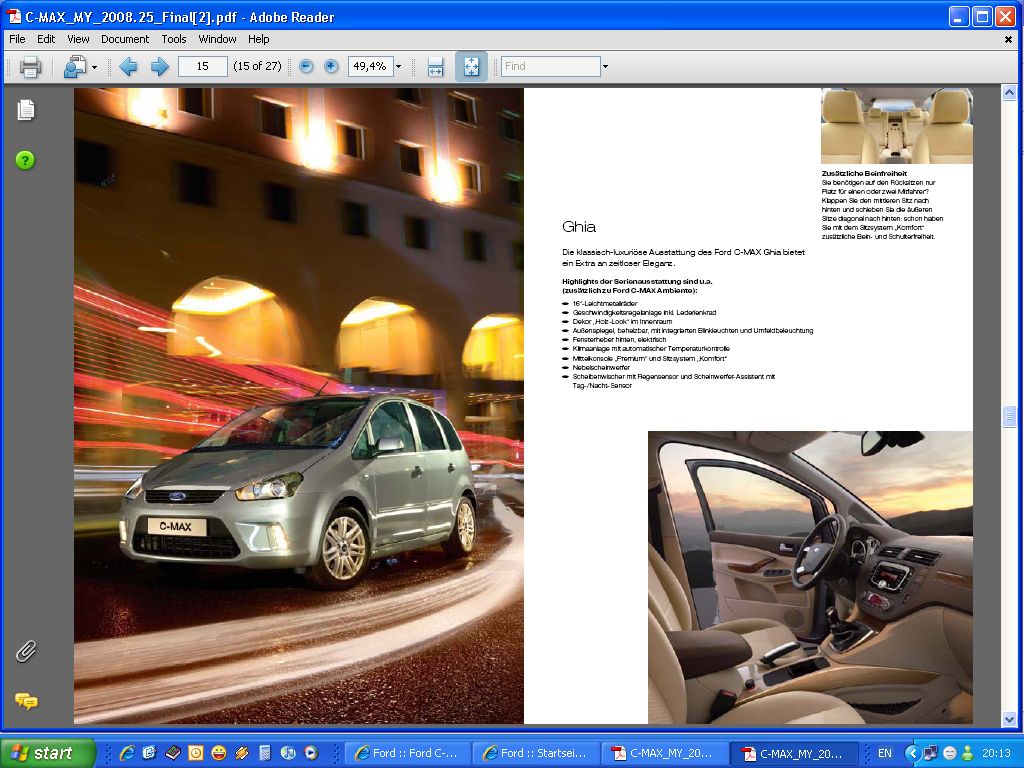Show the Comments panel in sidebar

(x=26, y=701)
